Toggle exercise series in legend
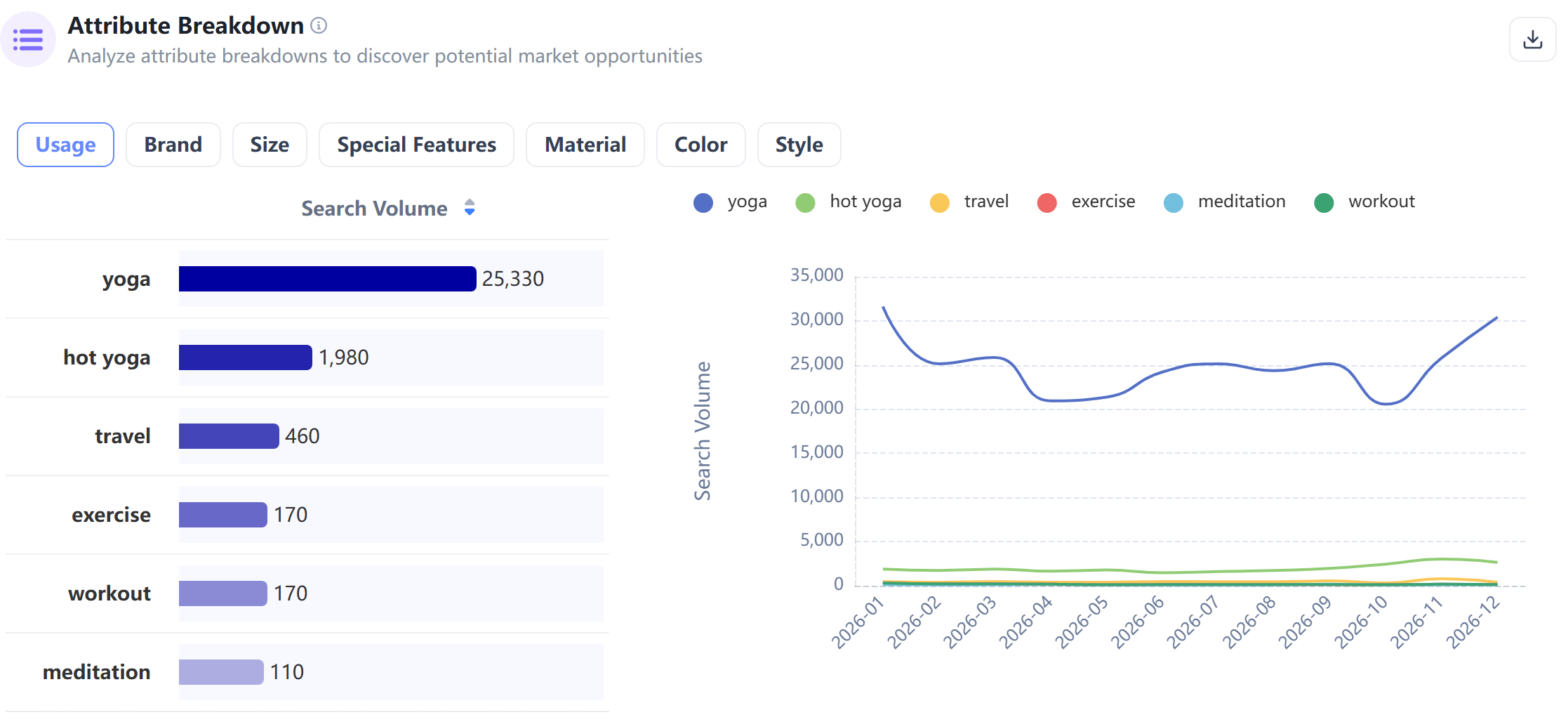This screenshot has width=1568, height=722. [1086, 202]
